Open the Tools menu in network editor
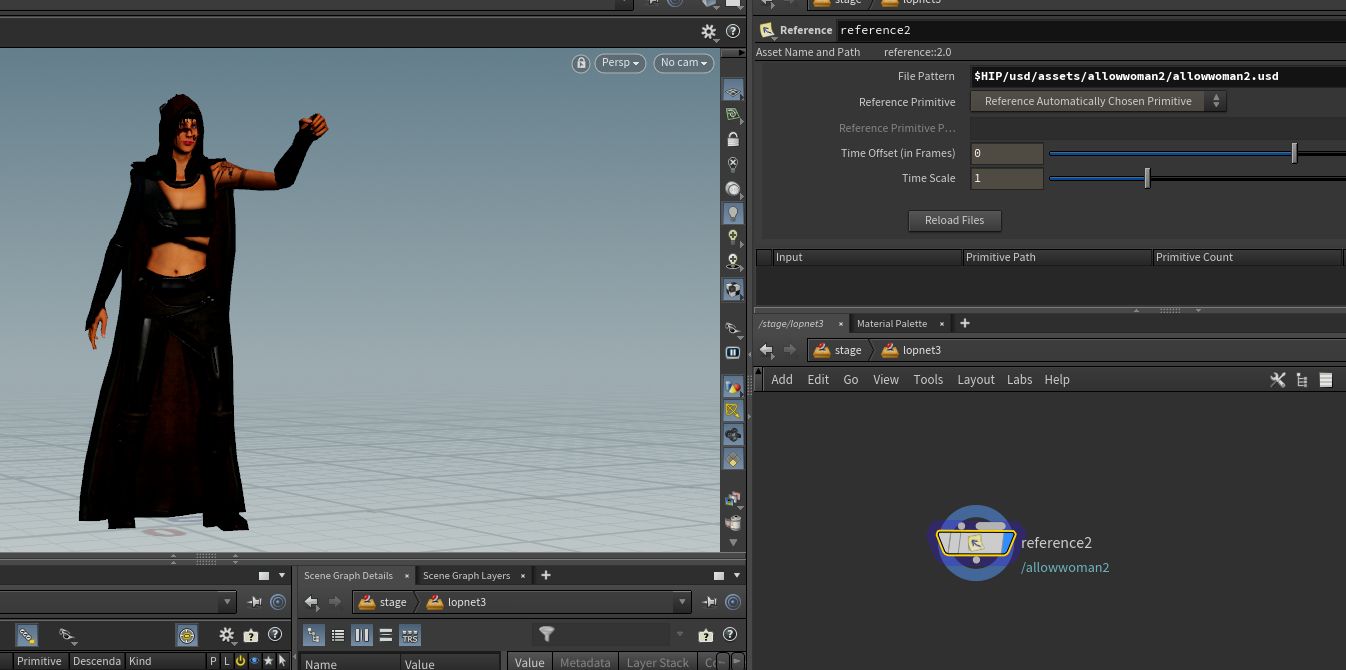Screen dimensions: 1346x670 coord(928,380)
